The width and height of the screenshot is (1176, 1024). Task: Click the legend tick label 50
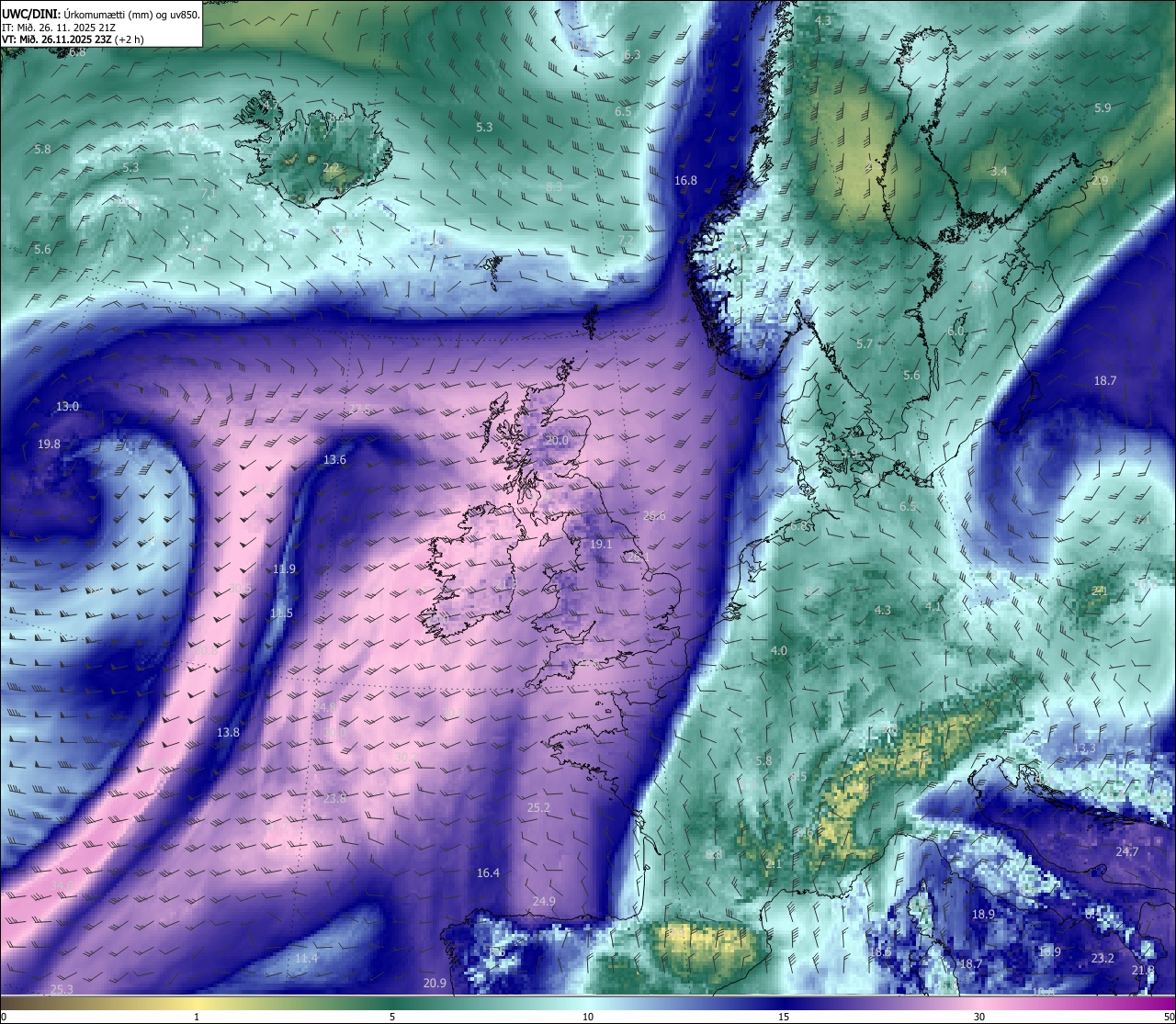(x=1169, y=1017)
